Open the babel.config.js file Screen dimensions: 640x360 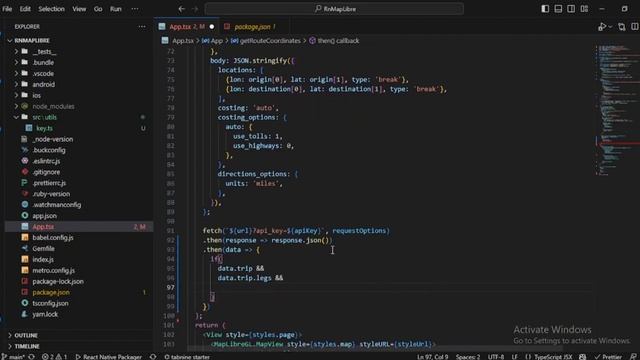point(53,238)
